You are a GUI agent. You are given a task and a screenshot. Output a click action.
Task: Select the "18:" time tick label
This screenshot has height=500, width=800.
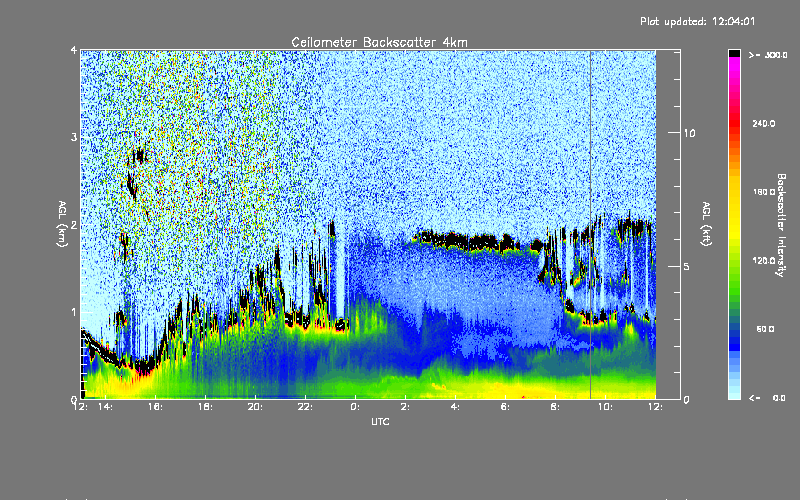205,407
